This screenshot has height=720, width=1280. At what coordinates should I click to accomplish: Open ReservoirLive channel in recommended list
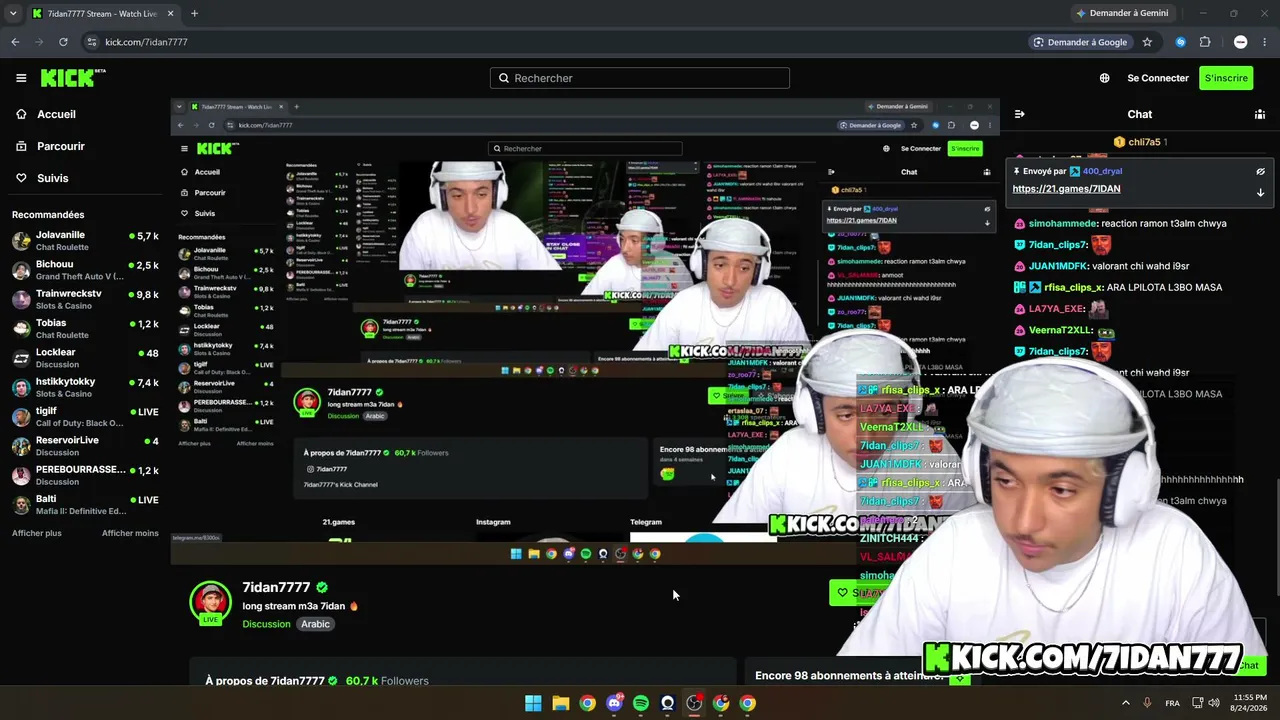[85, 446]
